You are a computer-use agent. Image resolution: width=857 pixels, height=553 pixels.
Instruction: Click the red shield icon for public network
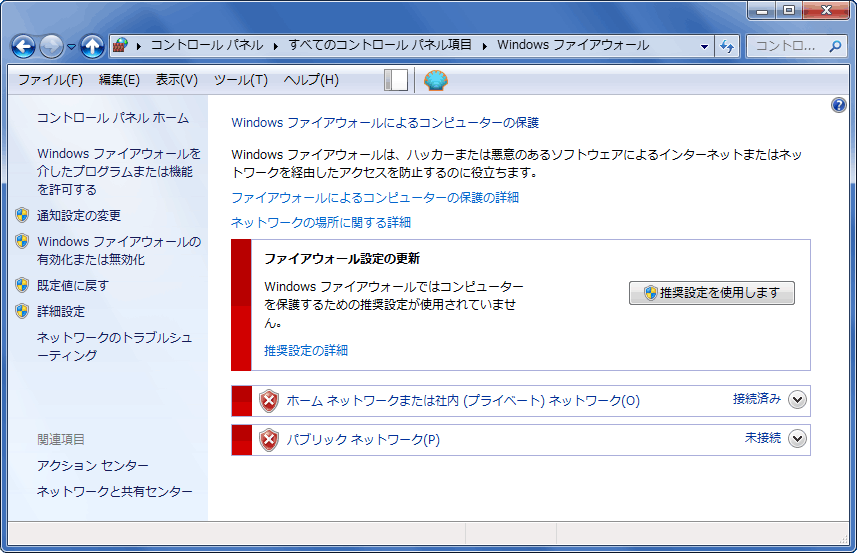pos(269,440)
